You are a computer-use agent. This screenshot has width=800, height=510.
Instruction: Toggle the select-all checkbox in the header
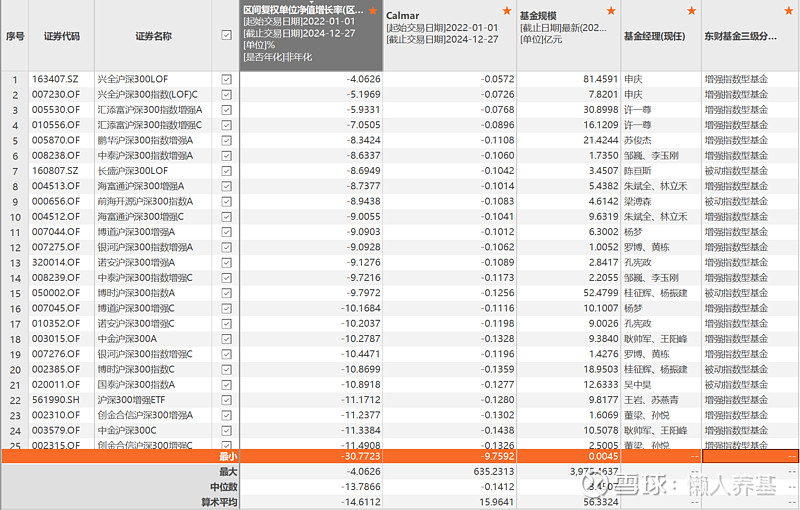pos(227,35)
